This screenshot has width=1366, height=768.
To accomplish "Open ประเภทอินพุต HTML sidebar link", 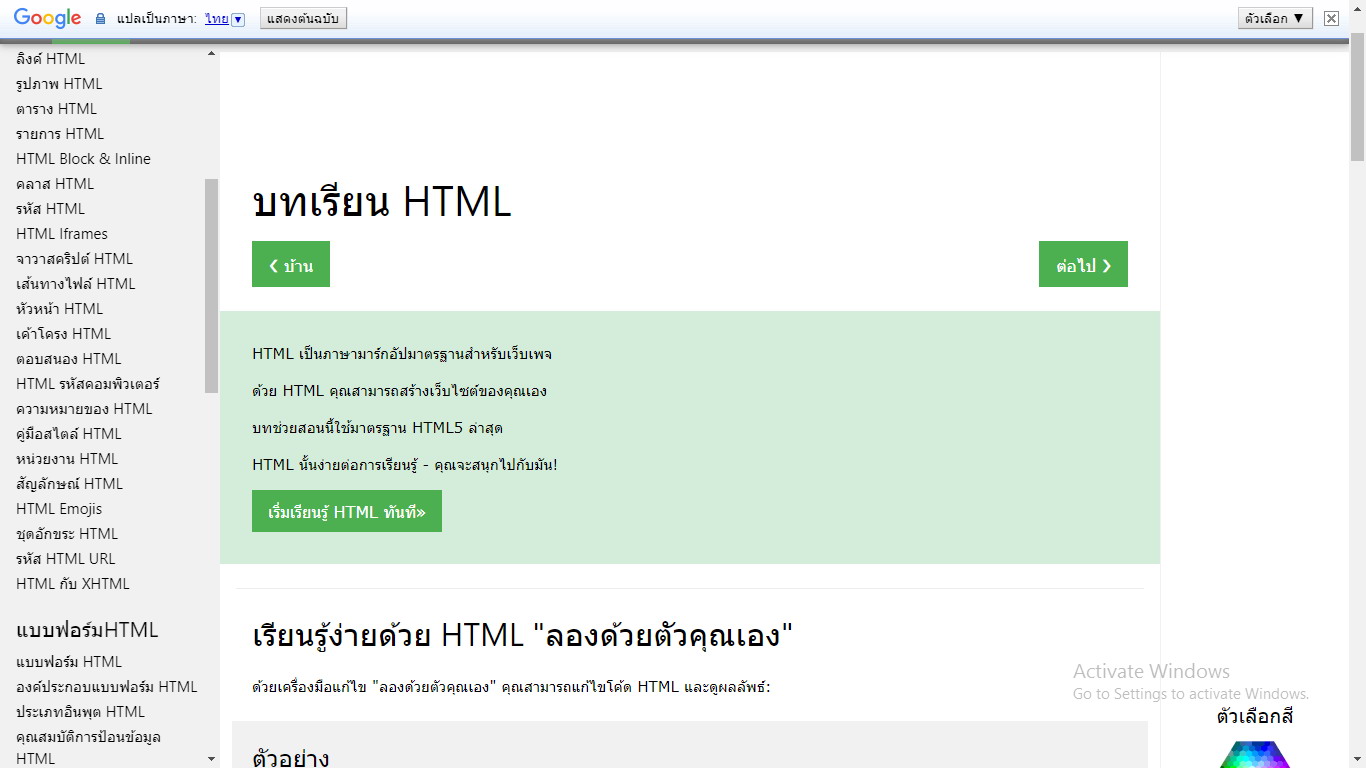I will click(x=80, y=712).
